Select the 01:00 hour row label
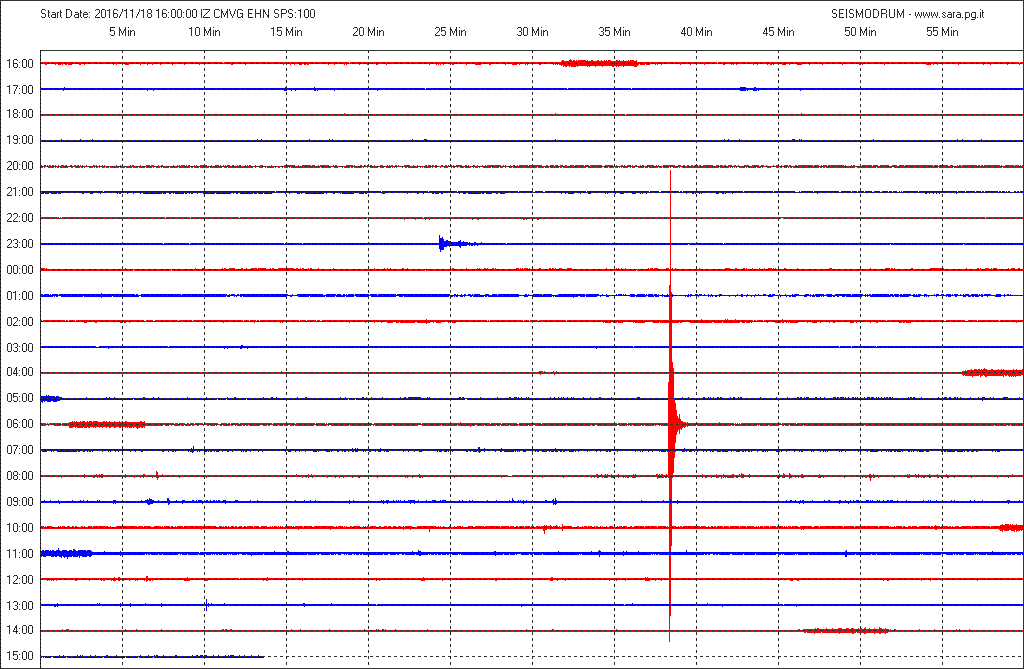This screenshot has width=1024, height=669. pyautogui.click(x=20, y=296)
